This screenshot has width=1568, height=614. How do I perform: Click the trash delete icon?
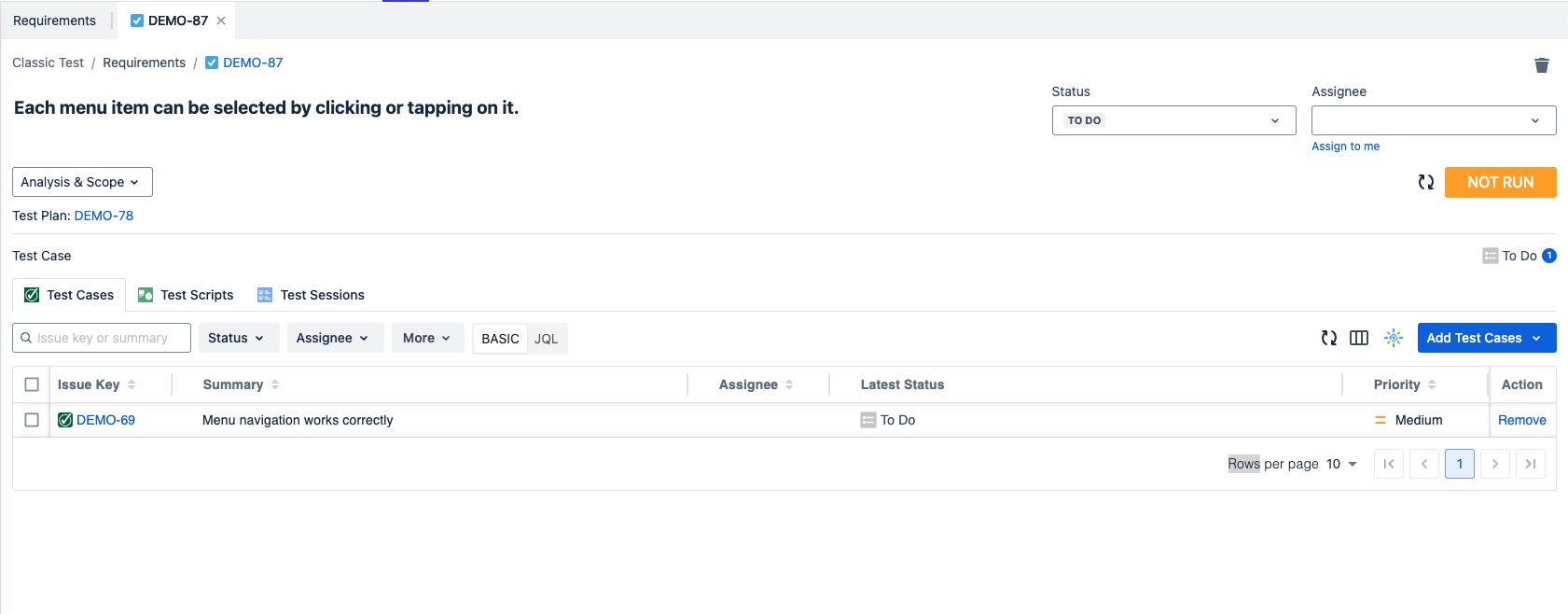coord(1541,65)
